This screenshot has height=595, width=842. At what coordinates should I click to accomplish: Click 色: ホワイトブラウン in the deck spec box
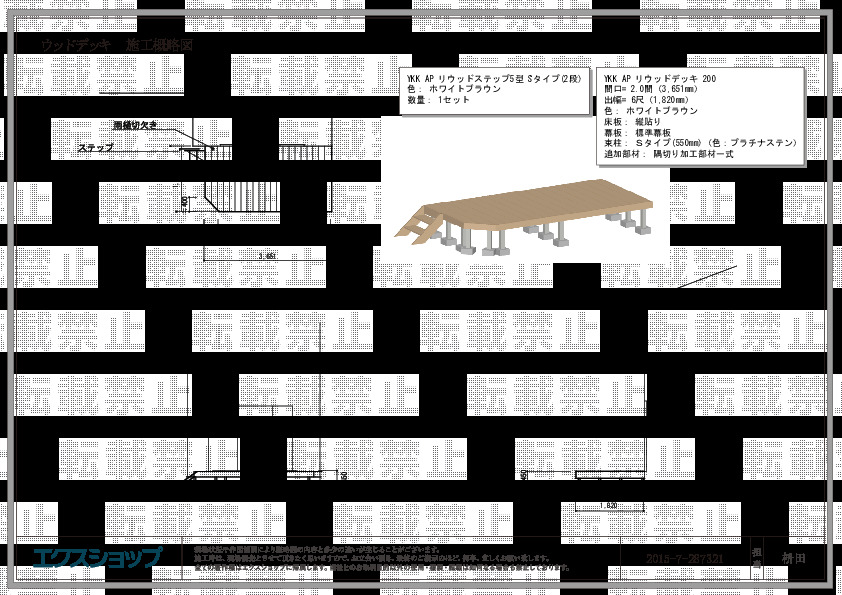650,111
